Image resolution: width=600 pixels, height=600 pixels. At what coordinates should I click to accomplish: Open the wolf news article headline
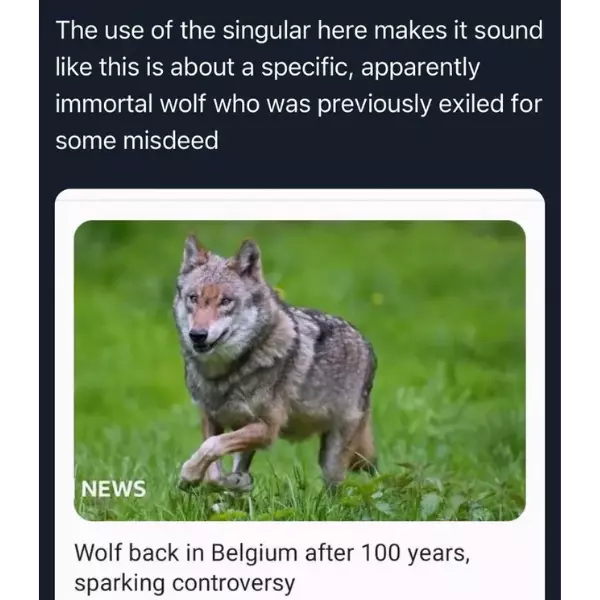point(272,568)
